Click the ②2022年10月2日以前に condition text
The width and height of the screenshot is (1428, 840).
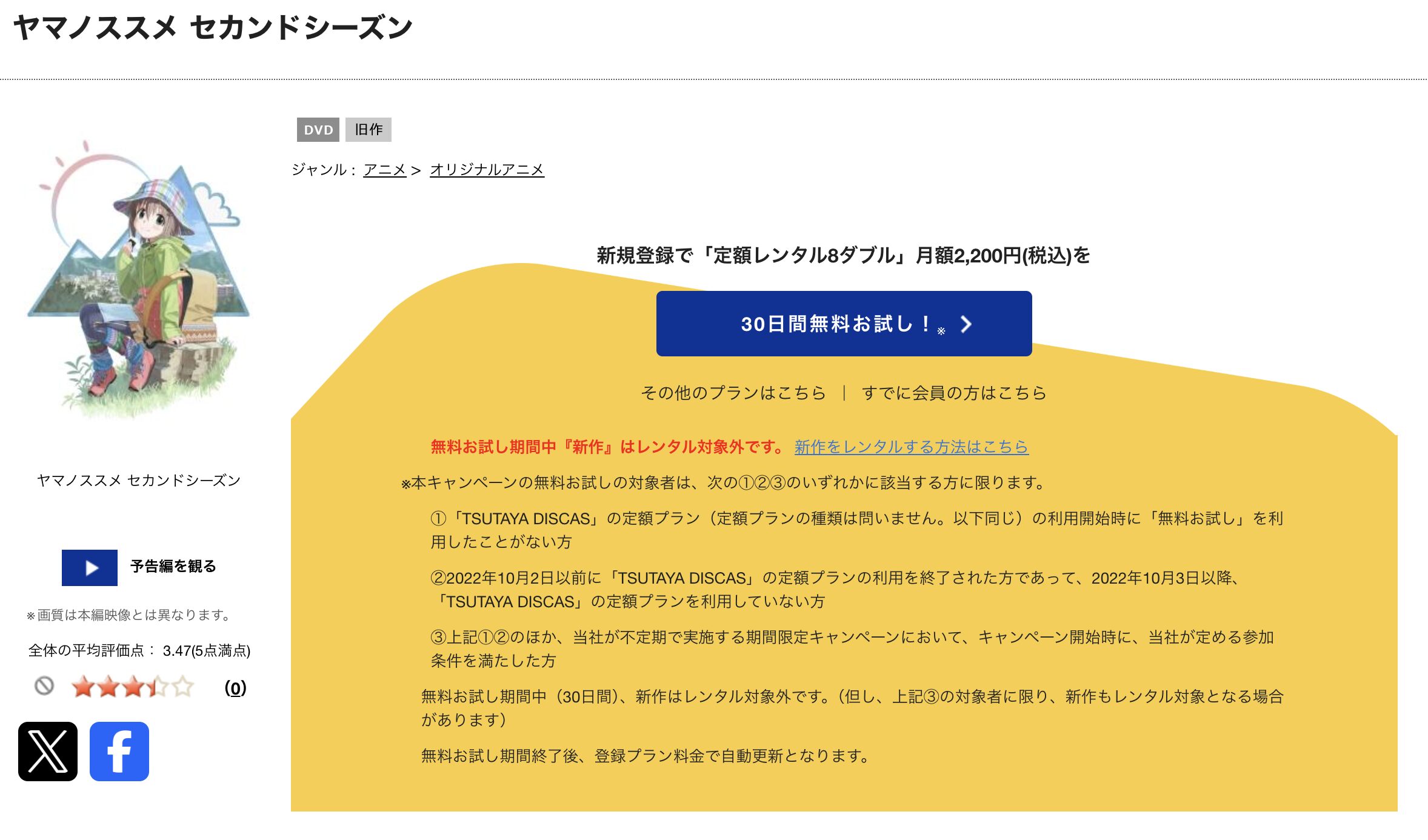[x=836, y=589]
